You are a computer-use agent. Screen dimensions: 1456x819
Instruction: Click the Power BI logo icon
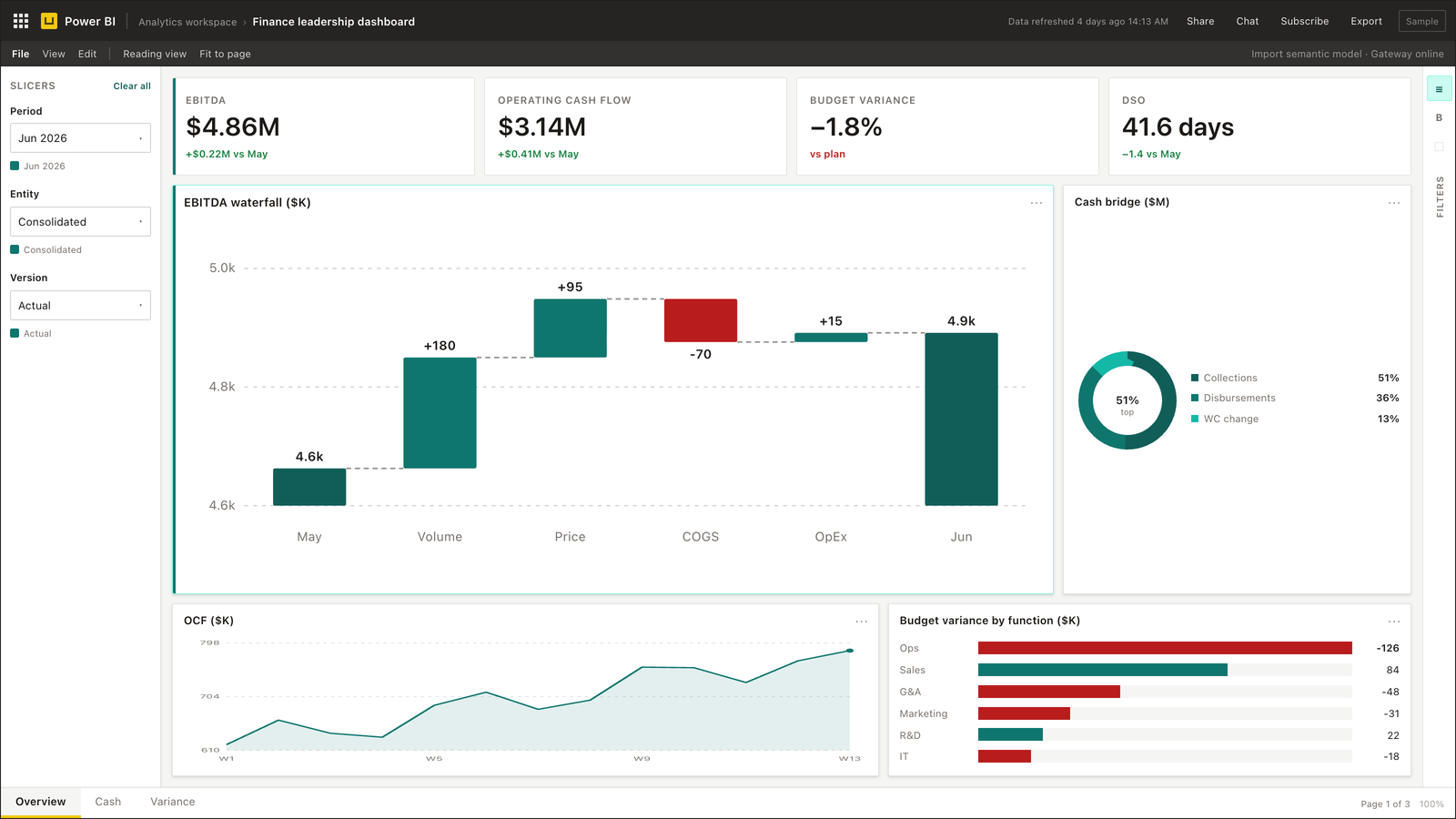[x=49, y=21]
